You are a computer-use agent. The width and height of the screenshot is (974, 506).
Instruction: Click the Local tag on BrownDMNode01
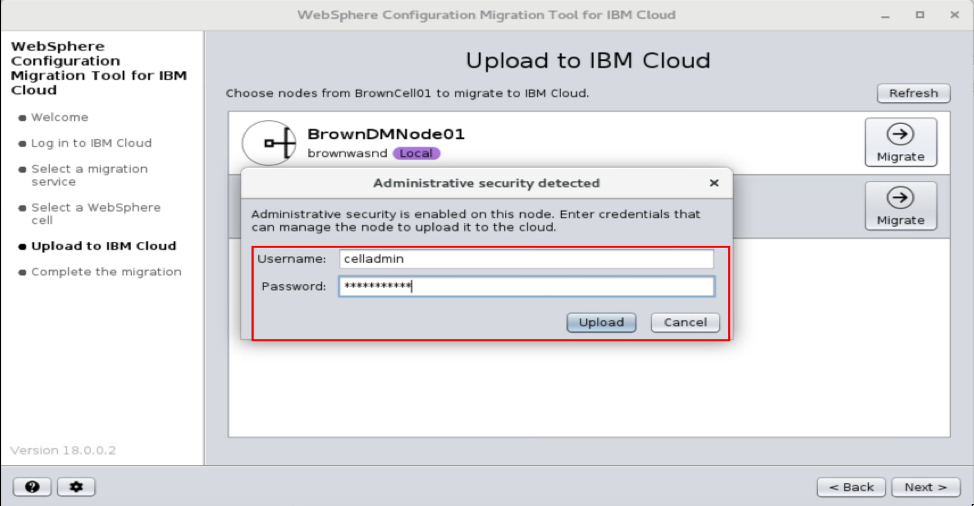pos(416,153)
